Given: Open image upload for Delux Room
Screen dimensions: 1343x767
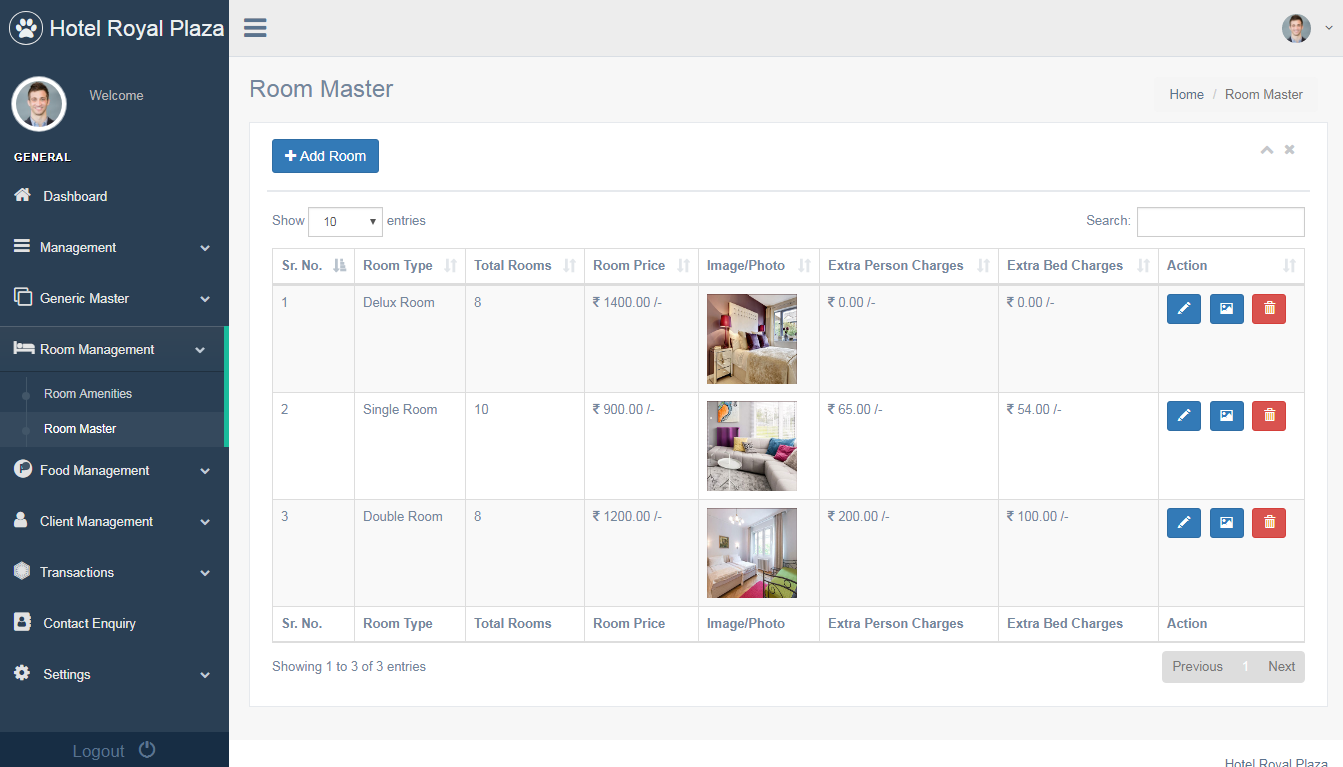Looking at the screenshot, I should pos(1226,309).
